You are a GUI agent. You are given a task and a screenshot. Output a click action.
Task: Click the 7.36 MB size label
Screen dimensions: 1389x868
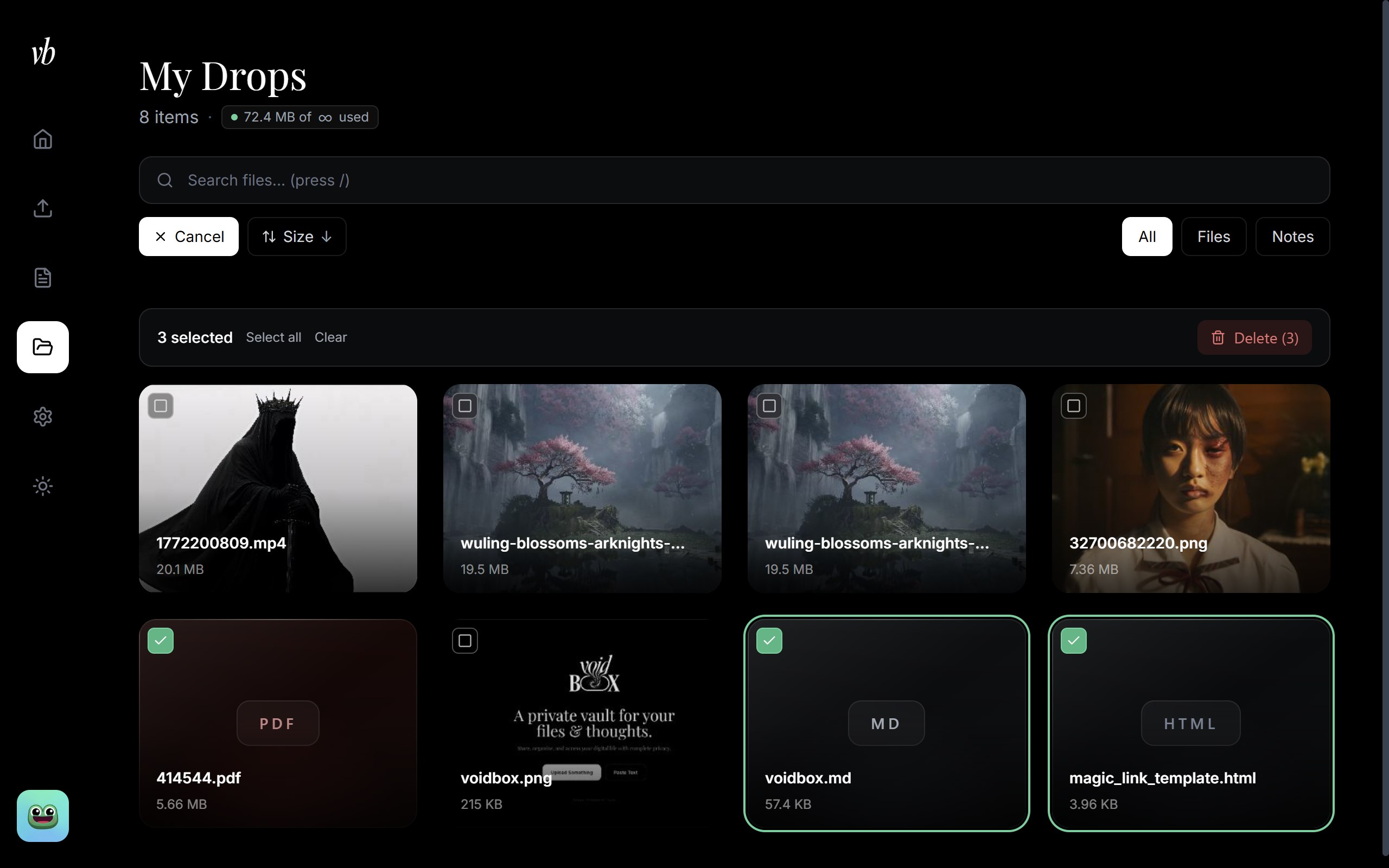1093,569
